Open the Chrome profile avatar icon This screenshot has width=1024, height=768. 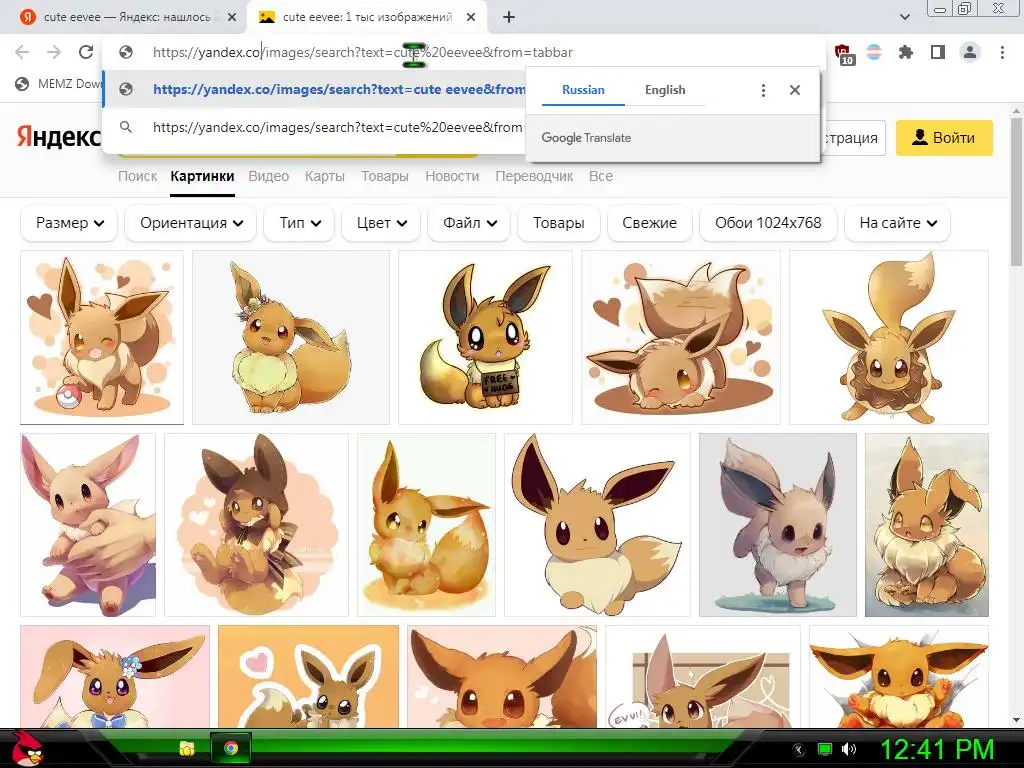coord(970,52)
